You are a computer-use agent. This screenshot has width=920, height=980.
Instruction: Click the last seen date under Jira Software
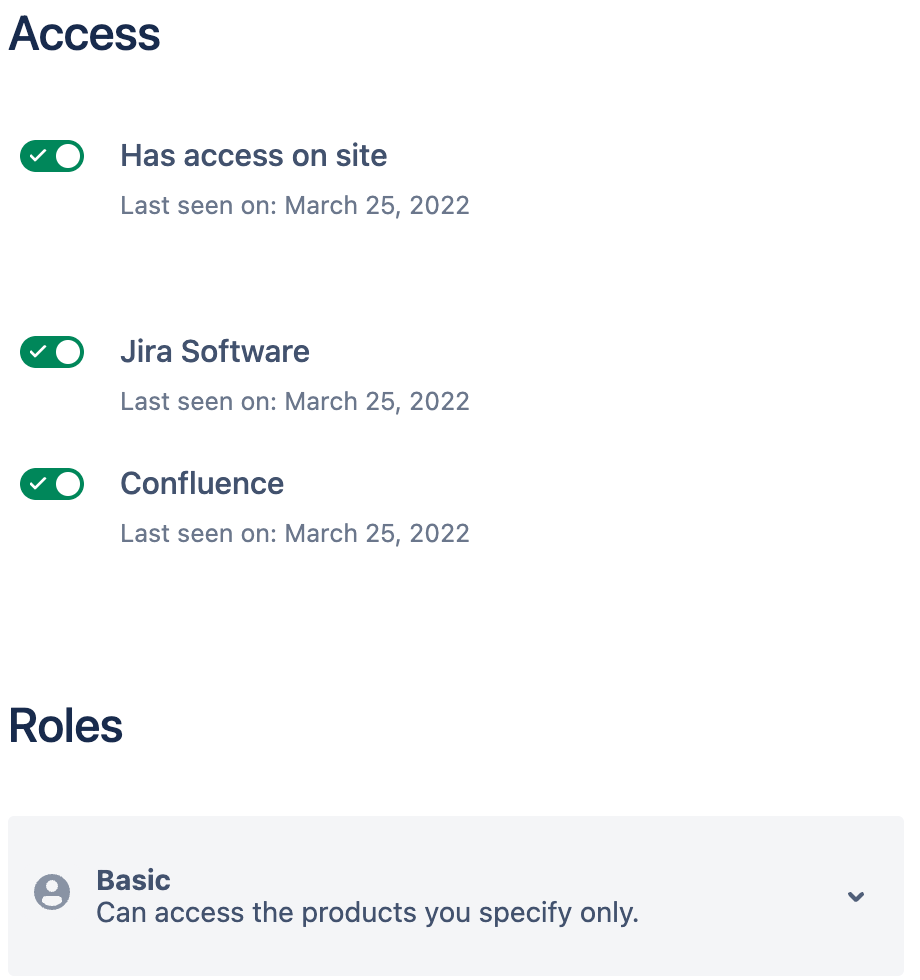(x=295, y=402)
